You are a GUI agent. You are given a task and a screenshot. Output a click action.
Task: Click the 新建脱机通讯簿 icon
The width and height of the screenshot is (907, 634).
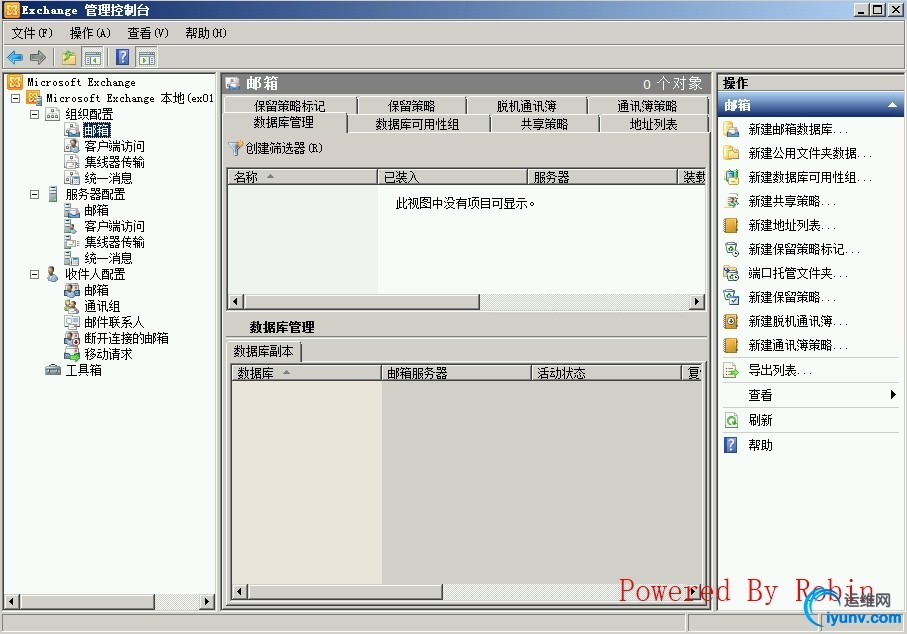pyautogui.click(x=731, y=321)
